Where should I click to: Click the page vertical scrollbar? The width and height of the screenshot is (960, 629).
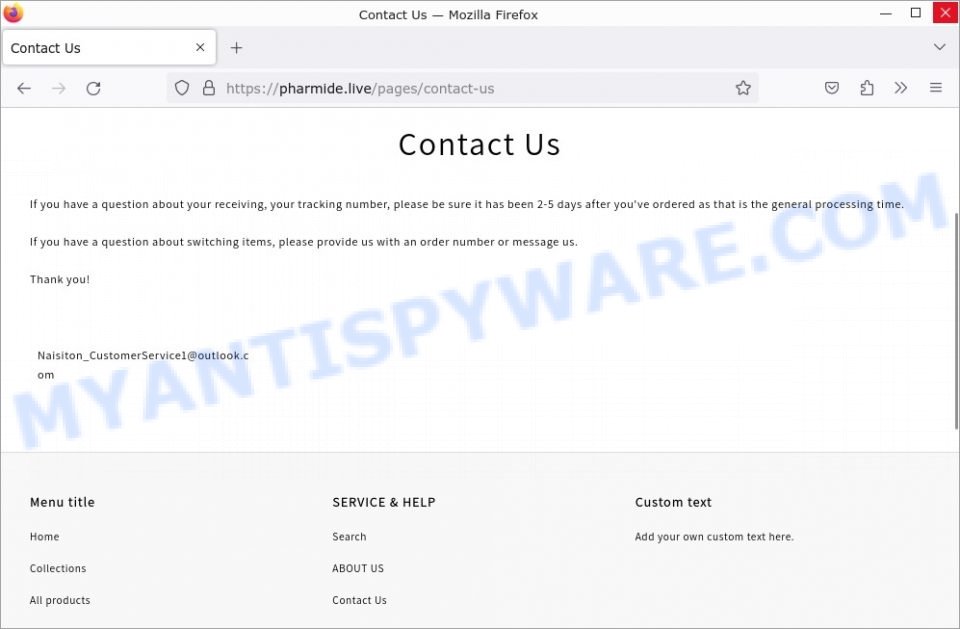pyautogui.click(x=956, y=321)
